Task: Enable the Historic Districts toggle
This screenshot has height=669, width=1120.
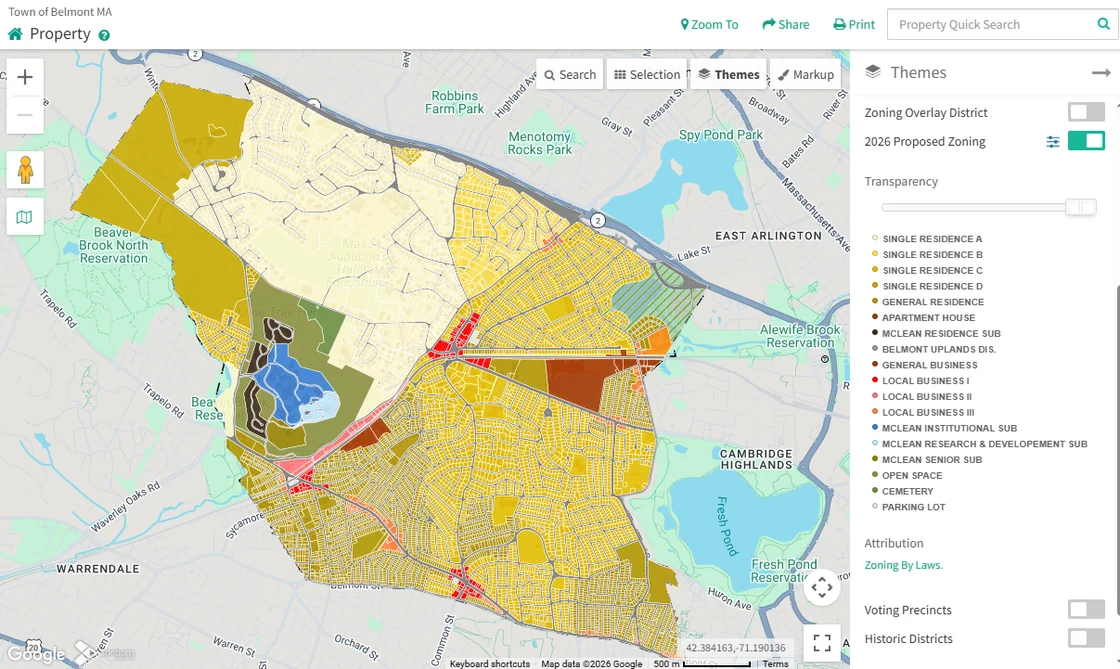Action: tap(1086, 638)
